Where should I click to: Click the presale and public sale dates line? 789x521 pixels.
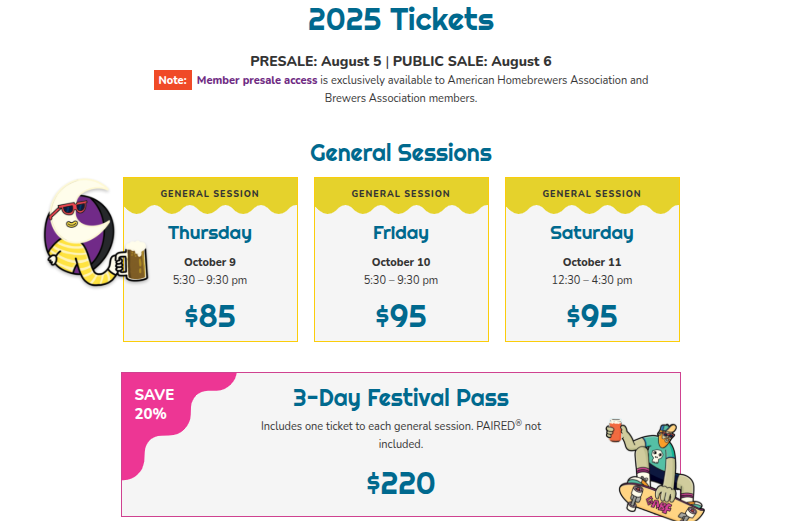point(401,61)
